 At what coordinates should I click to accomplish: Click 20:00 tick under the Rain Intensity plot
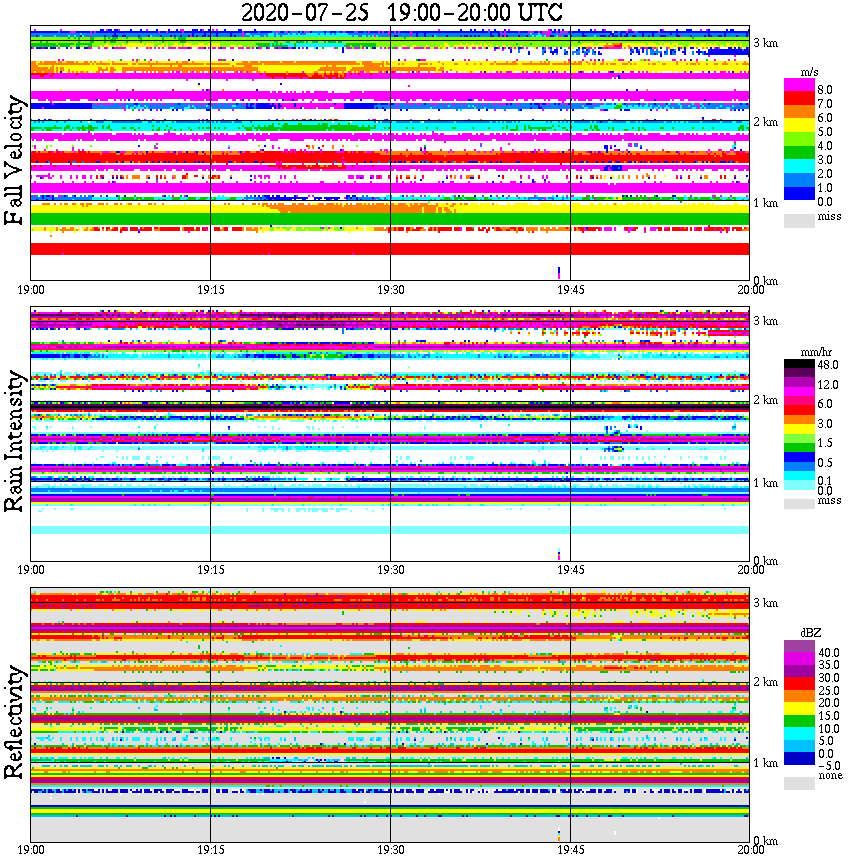[750, 570]
